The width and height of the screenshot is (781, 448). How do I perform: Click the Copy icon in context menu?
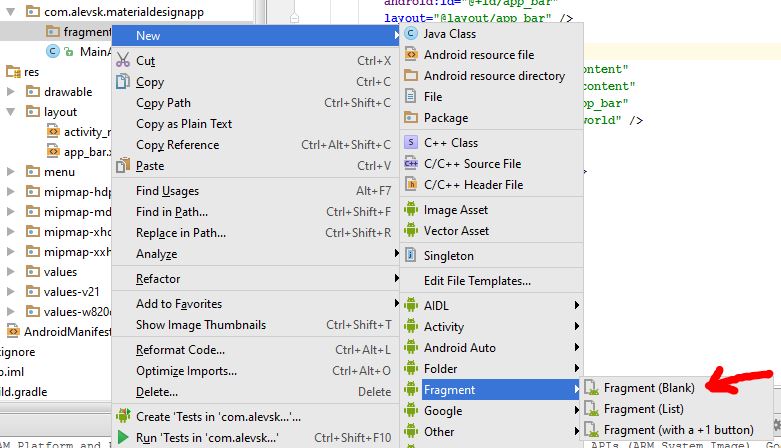coord(123,82)
